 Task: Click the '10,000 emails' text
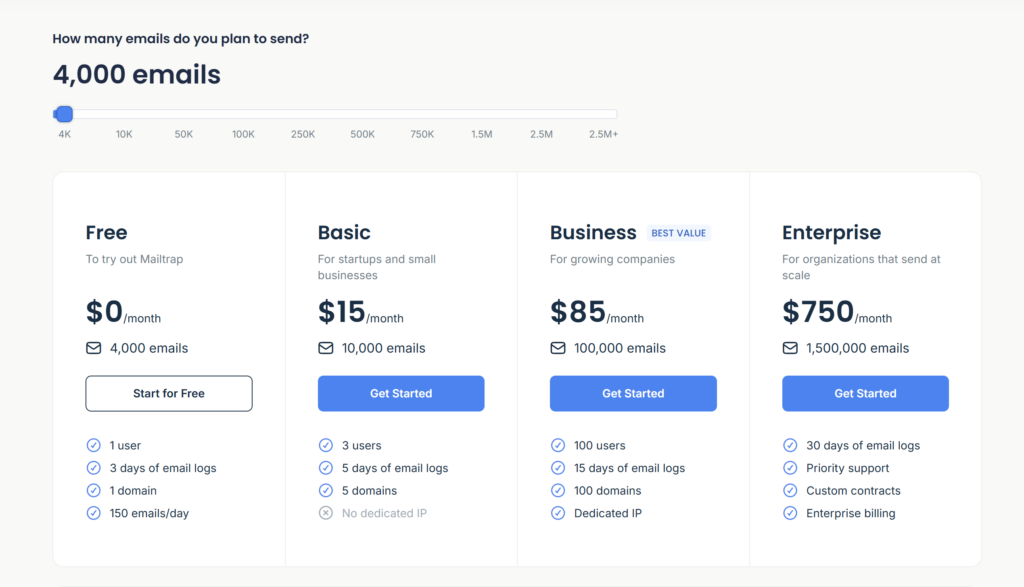383,348
